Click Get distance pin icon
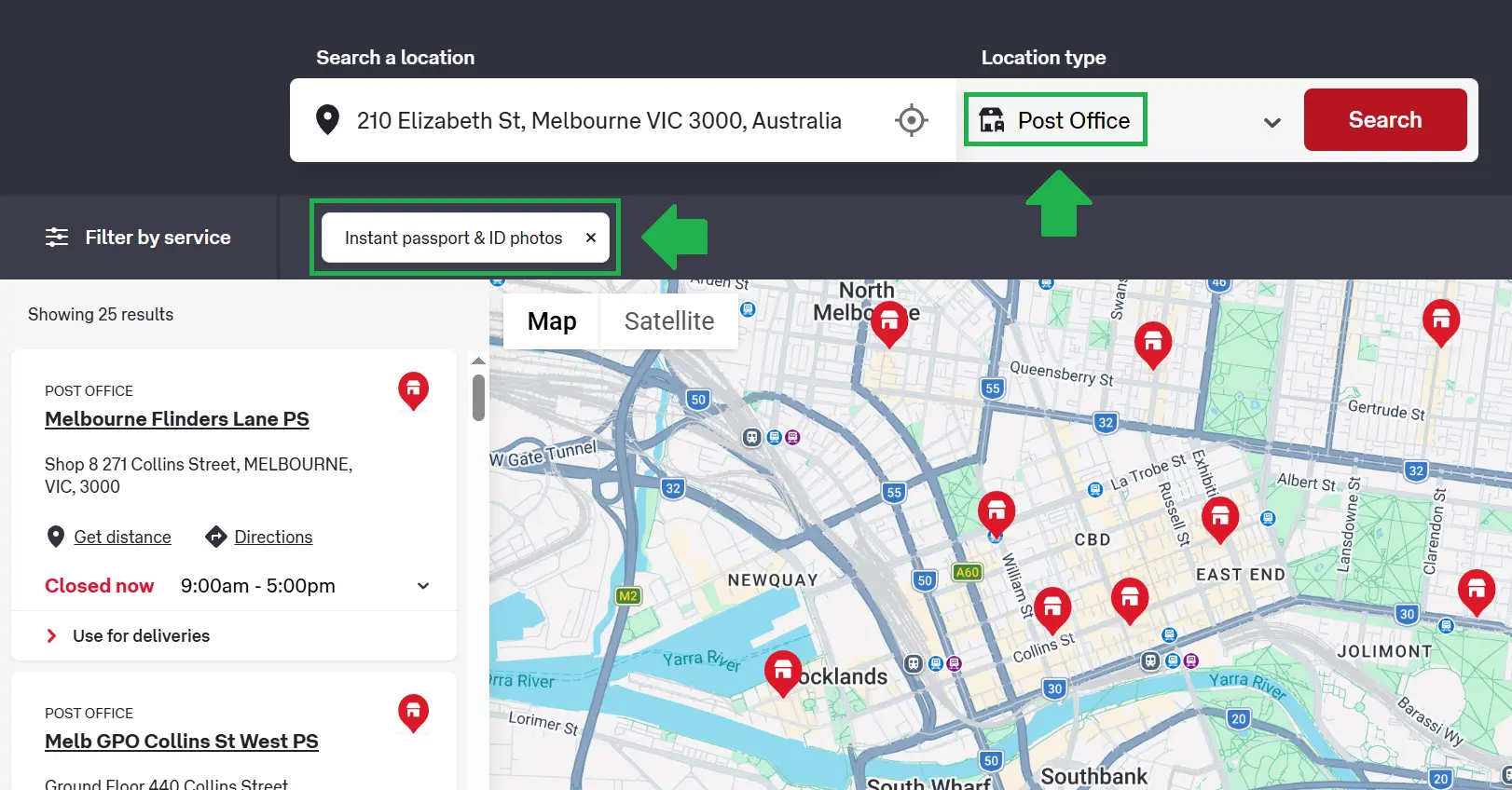This screenshot has width=1512, height=790. pyautogui.click(x=56, y=537)
